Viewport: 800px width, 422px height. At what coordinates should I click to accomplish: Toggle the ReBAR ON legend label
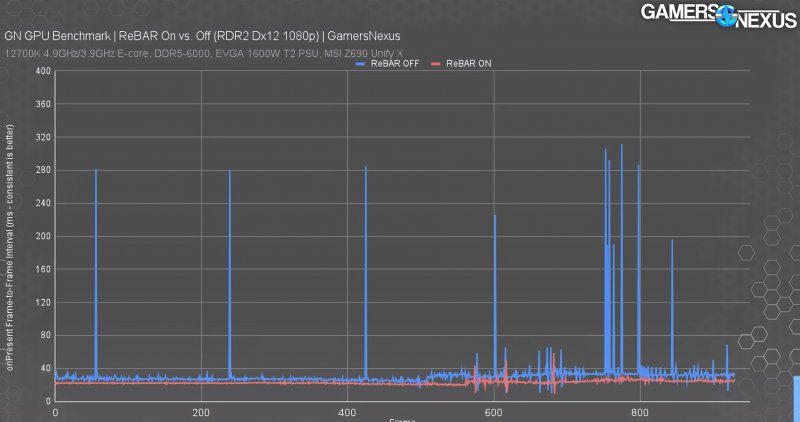463,63
